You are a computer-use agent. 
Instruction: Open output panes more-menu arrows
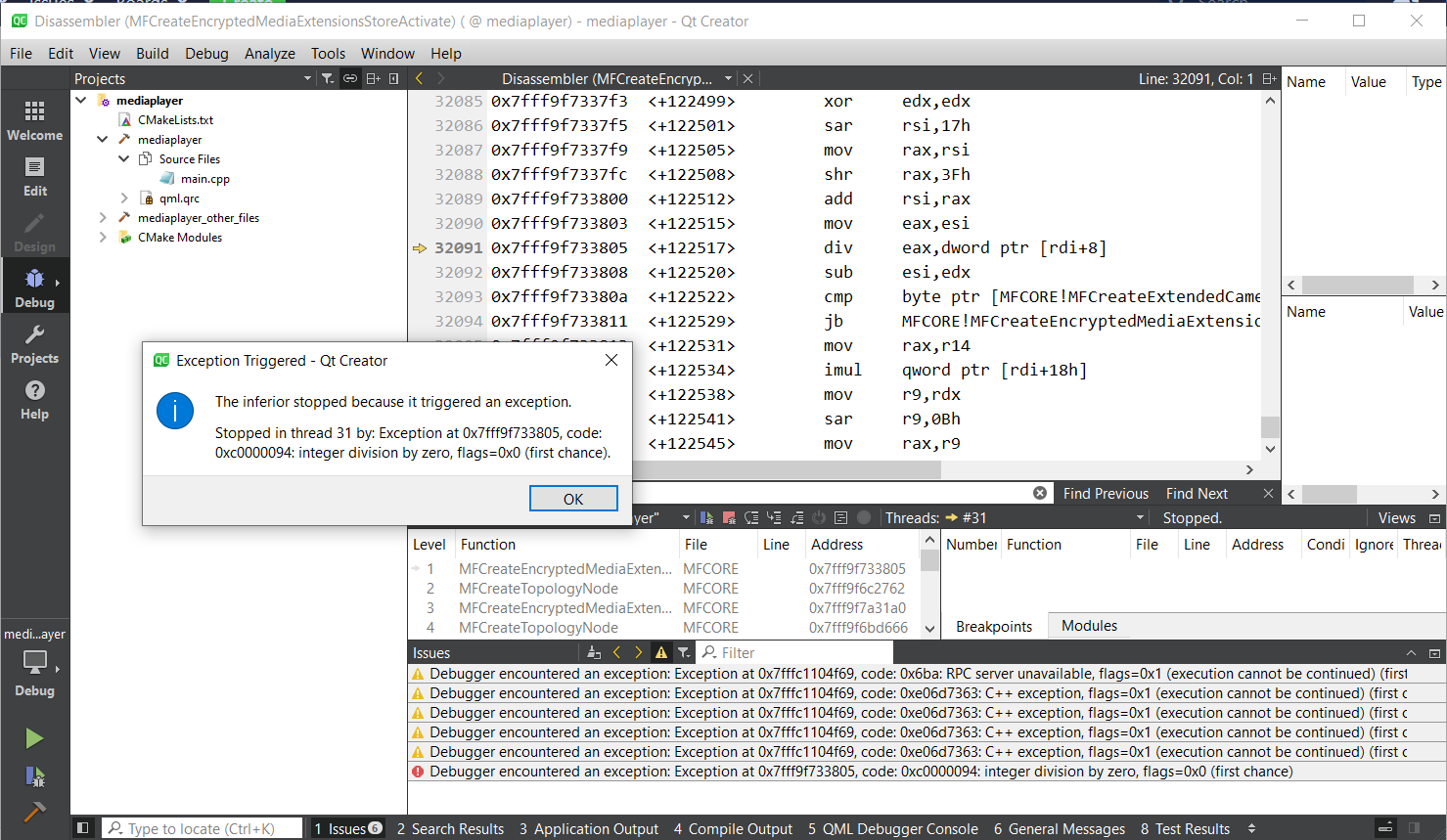tap(1251, 828)
